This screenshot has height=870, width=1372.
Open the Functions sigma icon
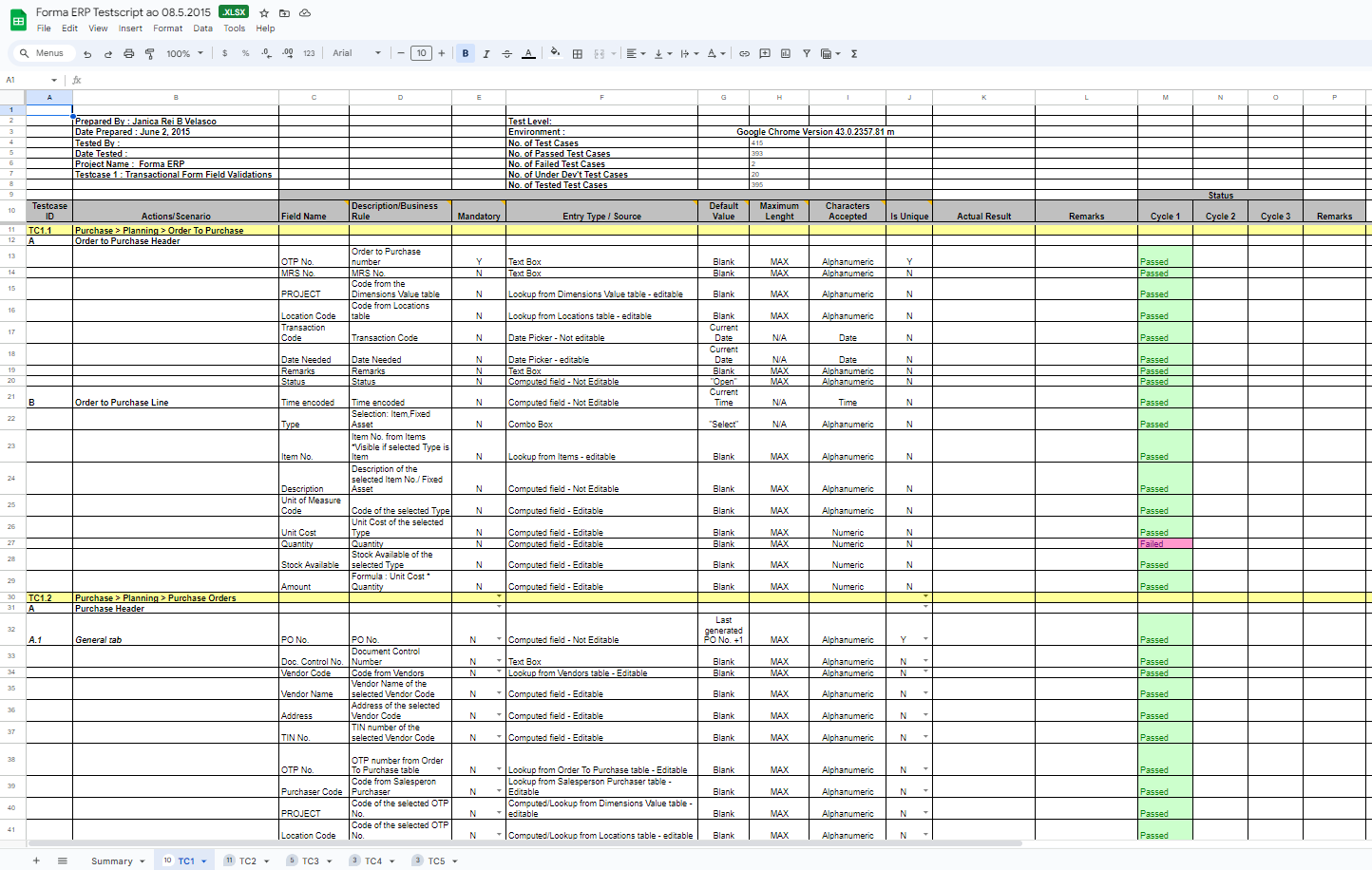pyautogui.click(x=854, y=54)
